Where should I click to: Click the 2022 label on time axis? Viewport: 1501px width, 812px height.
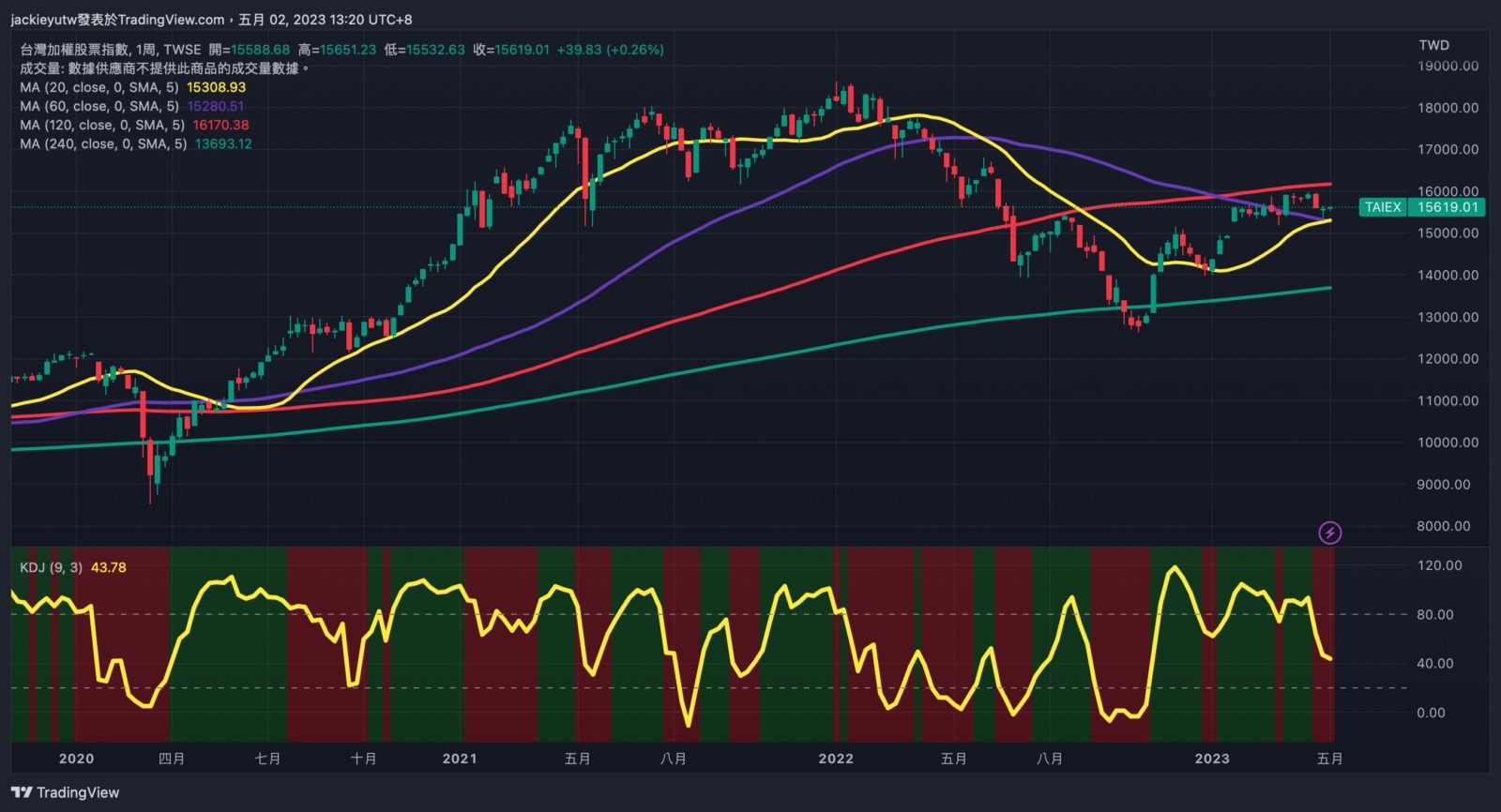point(835,759)
